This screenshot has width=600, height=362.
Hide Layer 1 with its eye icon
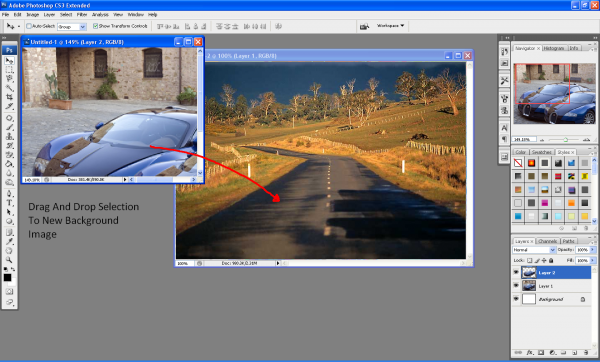[516, 285]
